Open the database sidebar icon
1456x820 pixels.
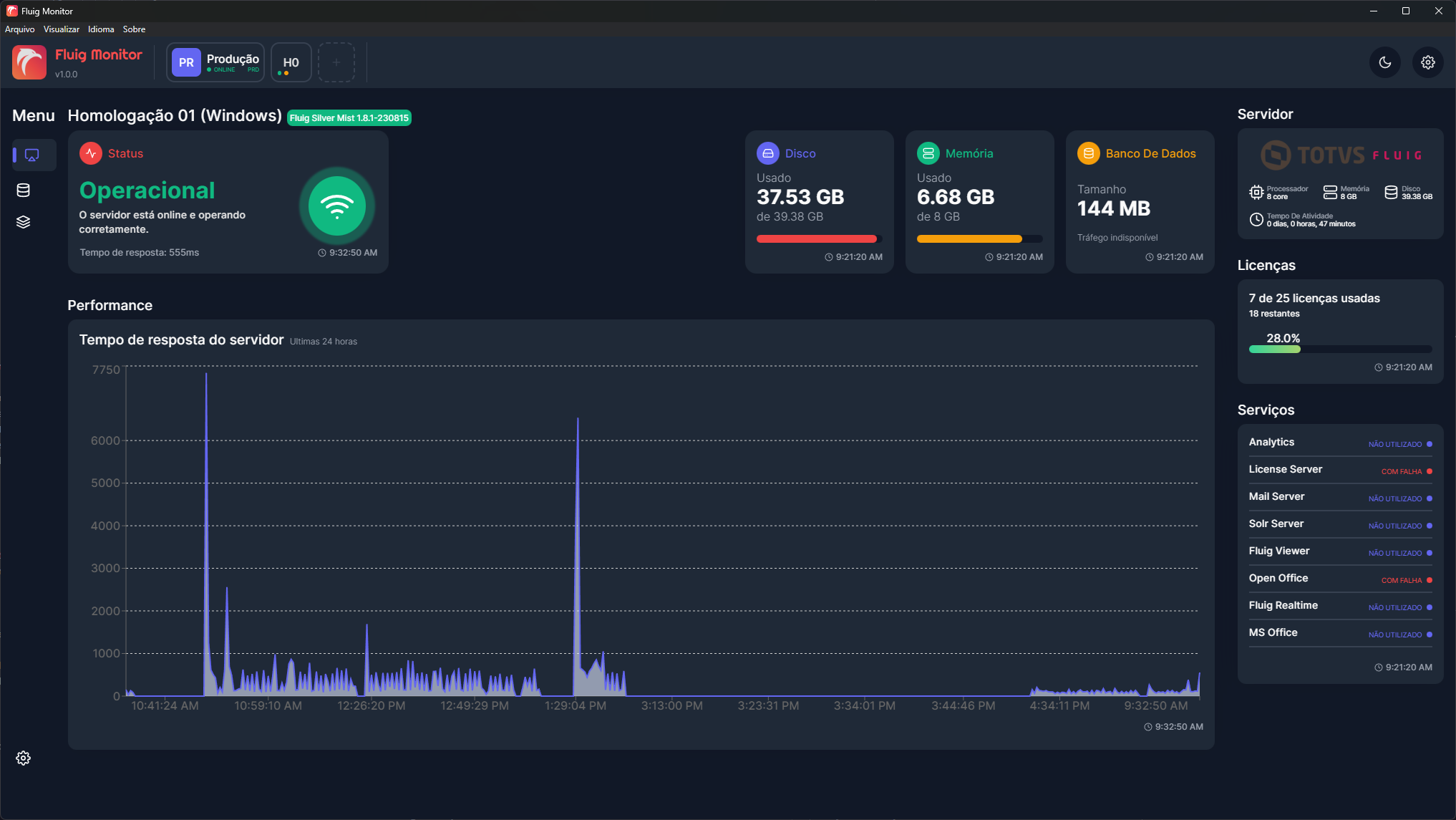click(24, 190)
